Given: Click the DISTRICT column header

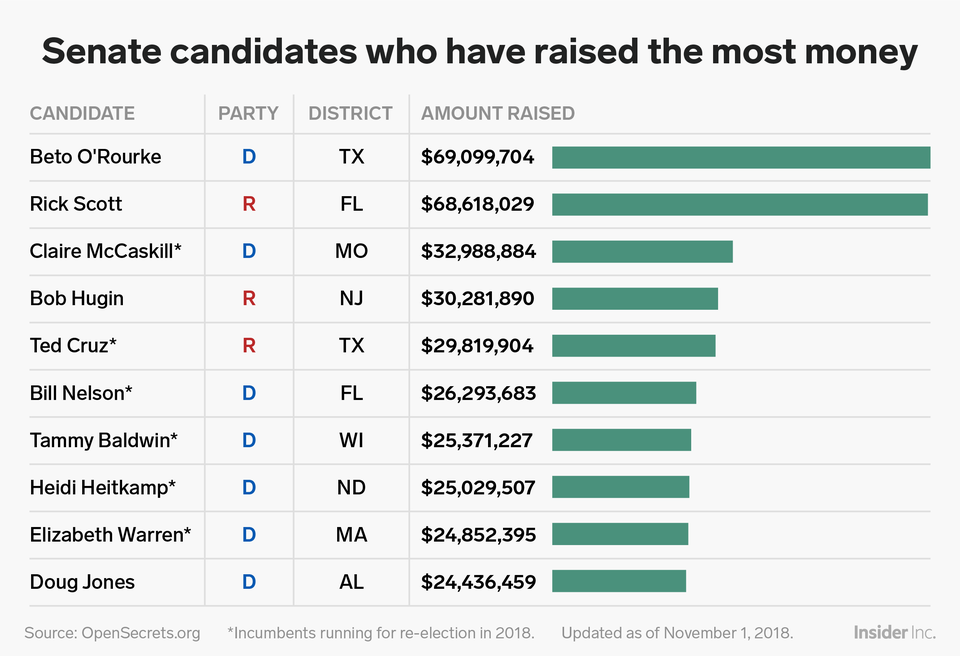Looking at the screenshot, I should point(350,113).
